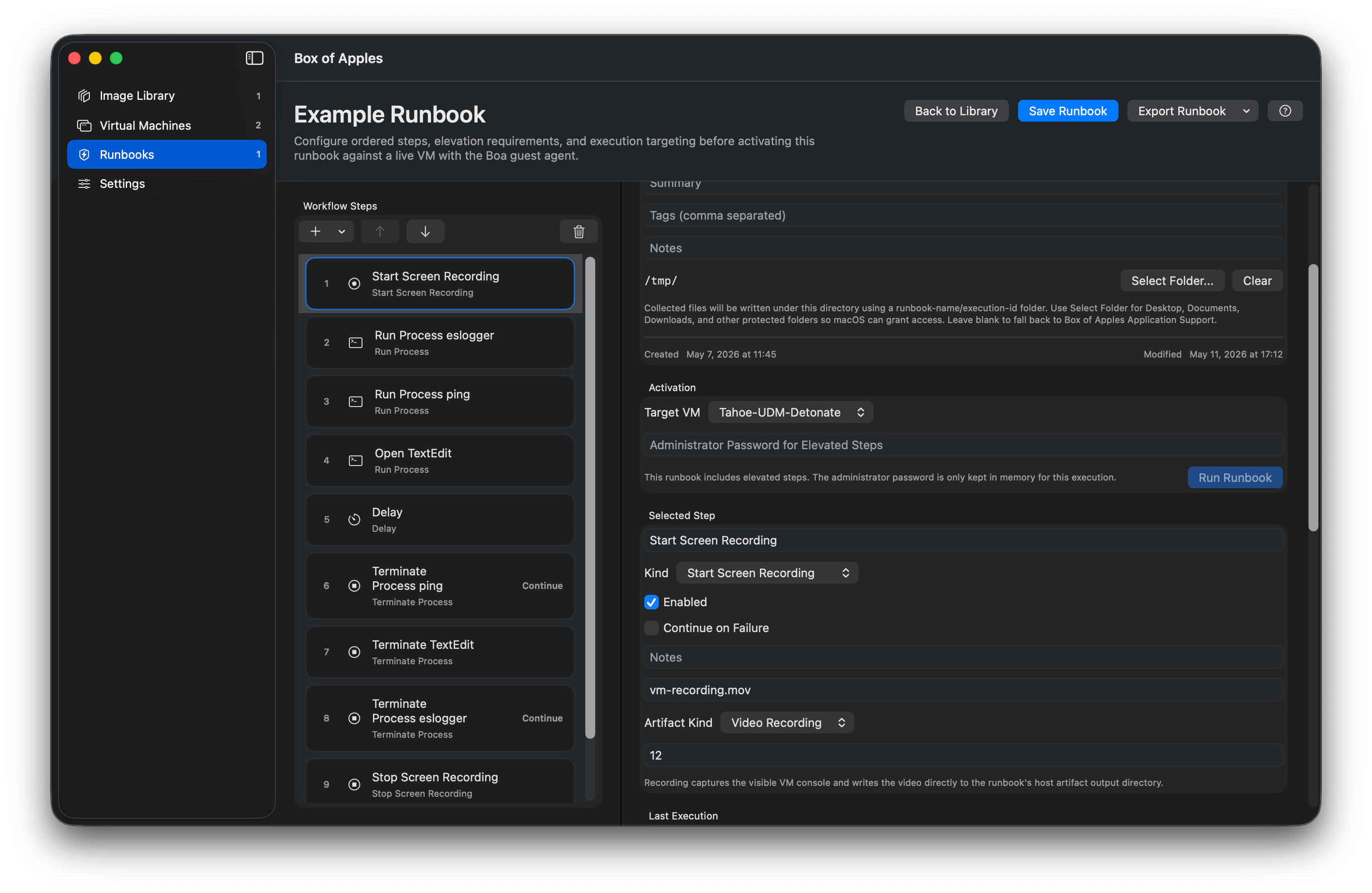Open the Artifact Kind Video Recording dropdown

(786, 722)
